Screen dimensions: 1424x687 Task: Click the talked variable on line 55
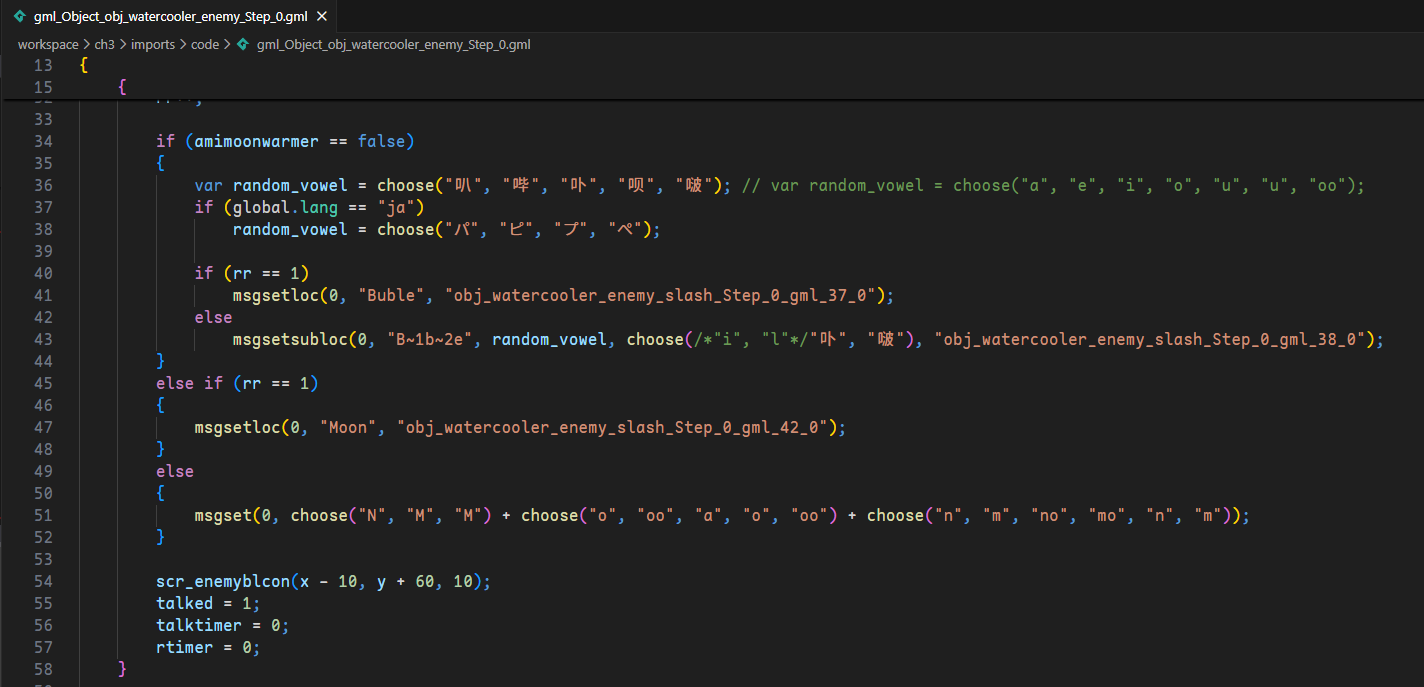tap(185, 603)
